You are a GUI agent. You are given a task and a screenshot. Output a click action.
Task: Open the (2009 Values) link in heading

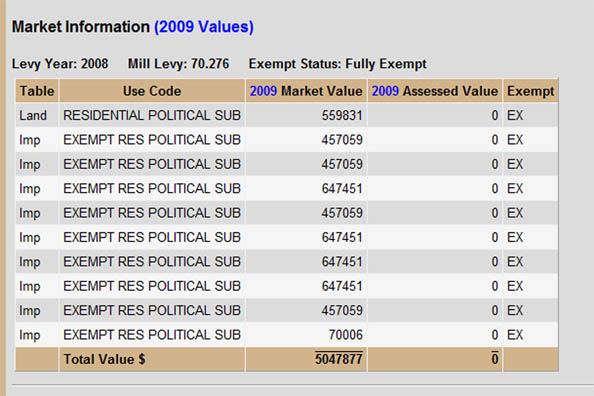pyautogui.click(x=204, y=27)
